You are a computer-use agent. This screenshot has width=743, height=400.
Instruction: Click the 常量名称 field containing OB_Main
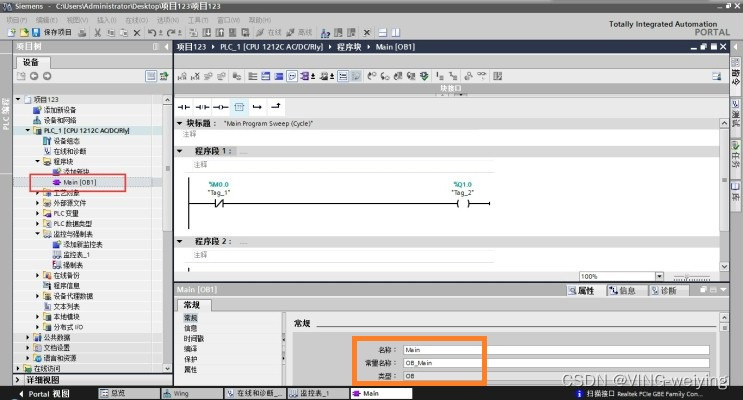tap(556, 363)
